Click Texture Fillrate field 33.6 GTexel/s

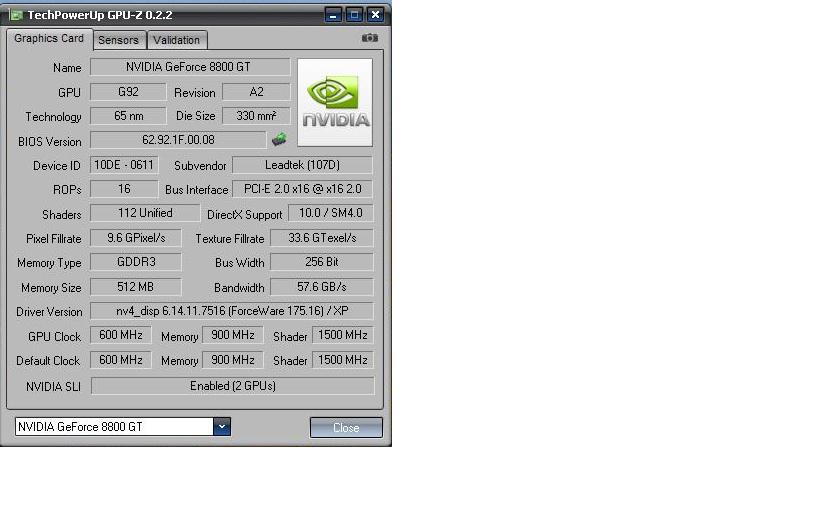click(321, 238)
